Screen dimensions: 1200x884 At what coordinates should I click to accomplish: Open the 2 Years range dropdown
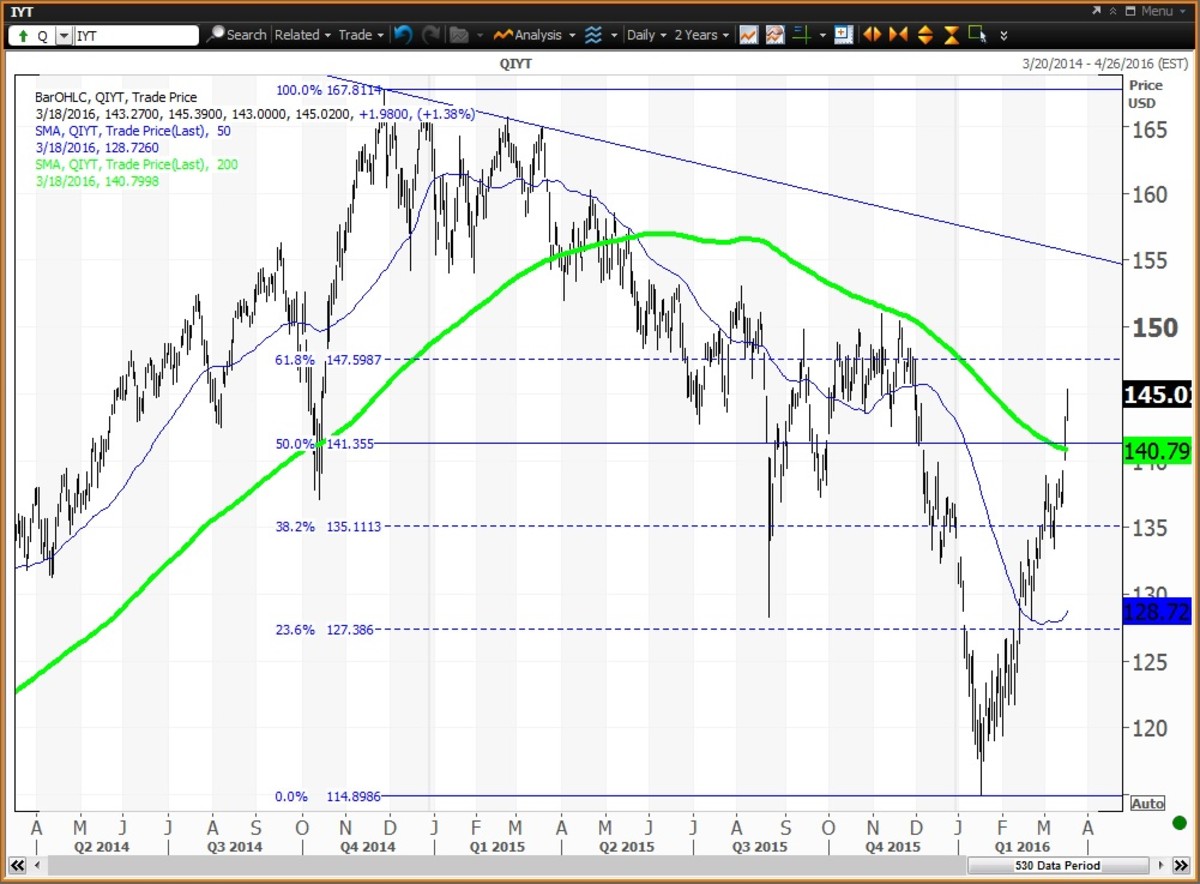tap(701, 35)
